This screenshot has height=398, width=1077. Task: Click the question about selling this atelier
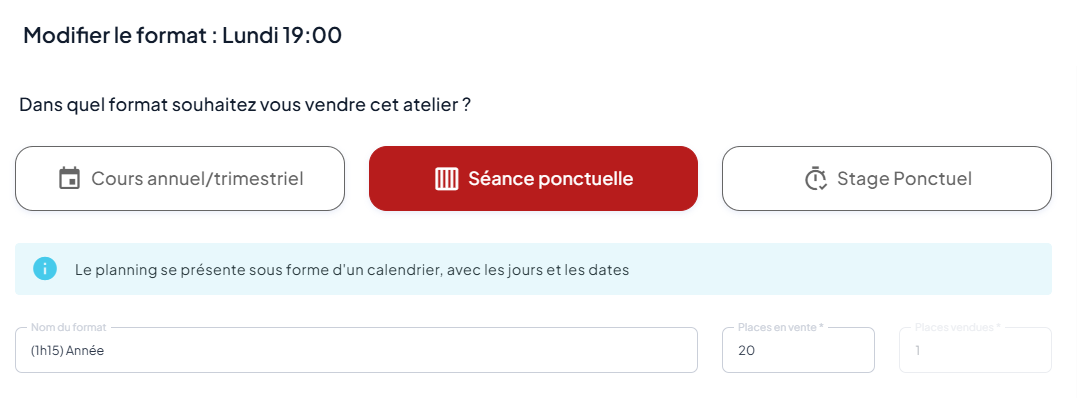[245, 106]
